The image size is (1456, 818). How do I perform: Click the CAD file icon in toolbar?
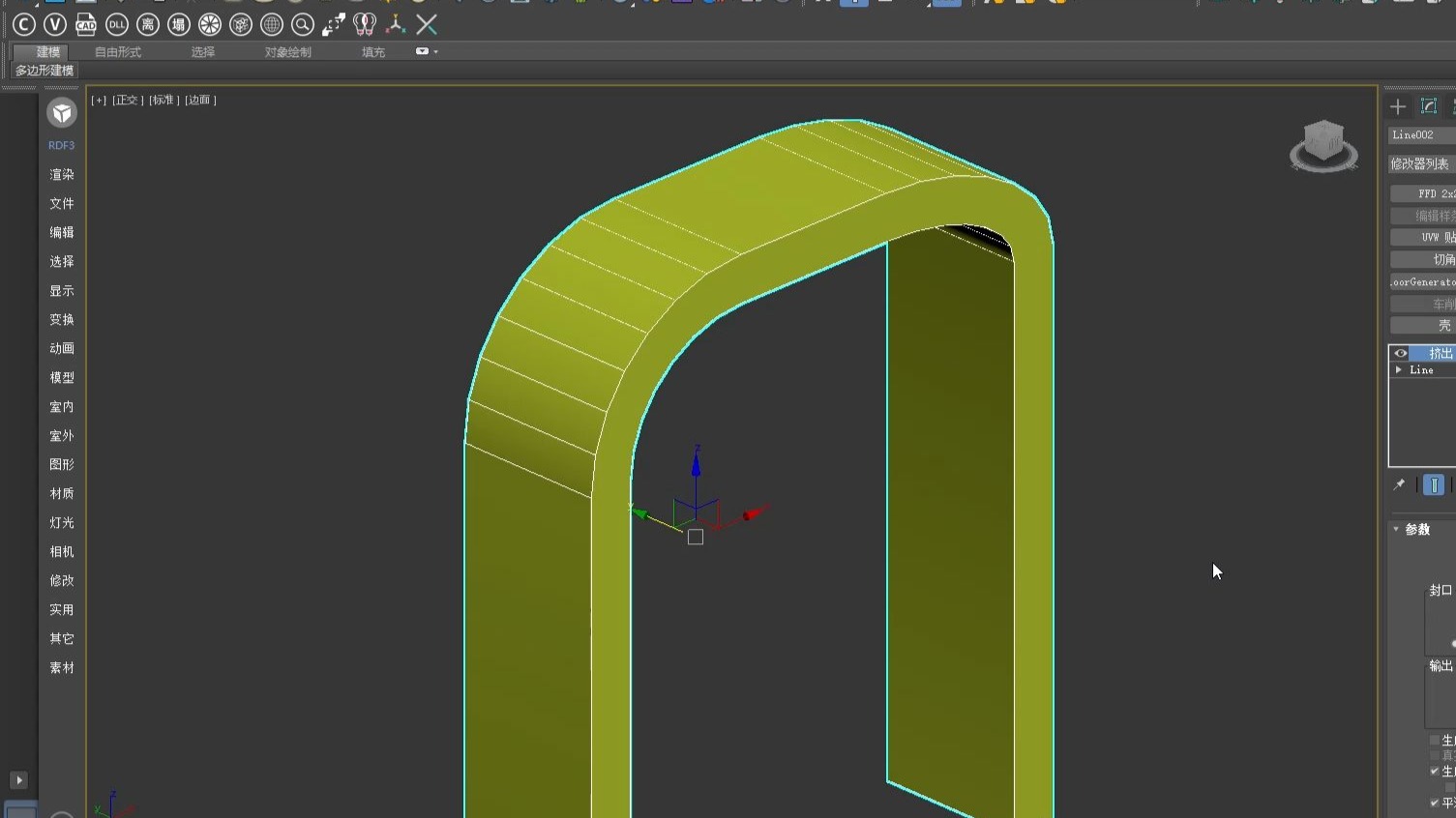86,24
